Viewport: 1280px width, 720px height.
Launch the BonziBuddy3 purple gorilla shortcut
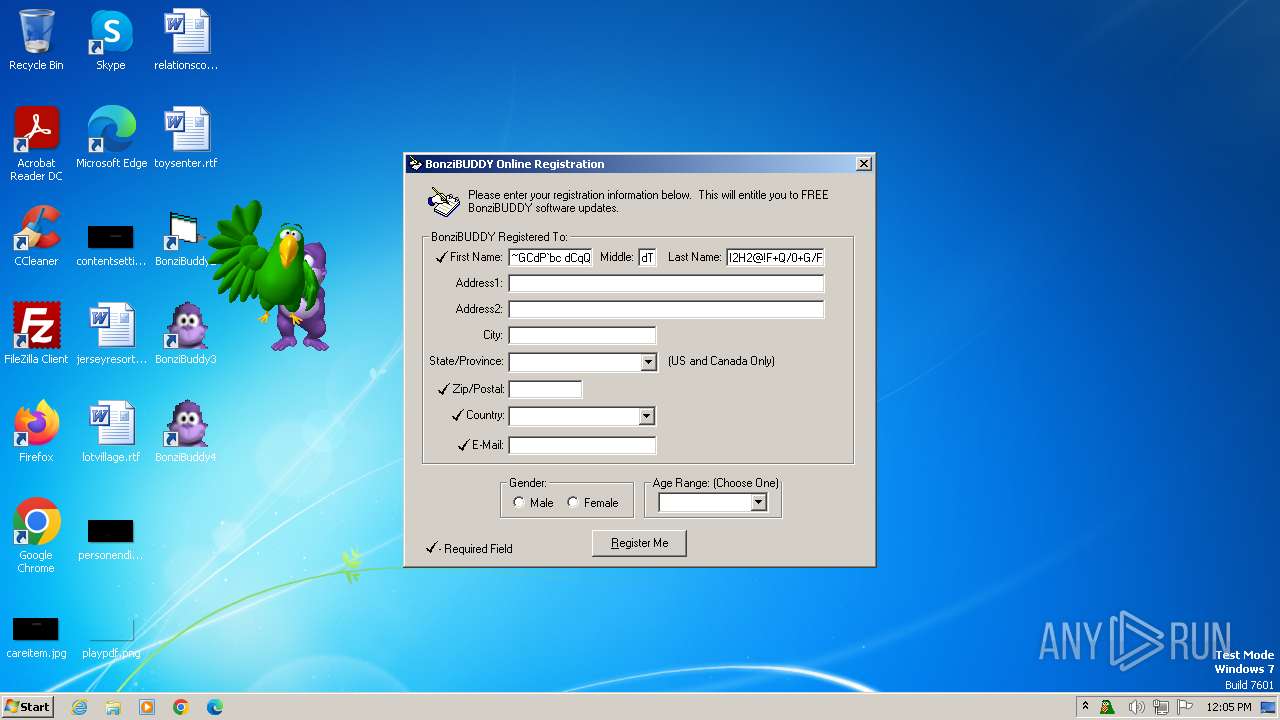[186, 333]
